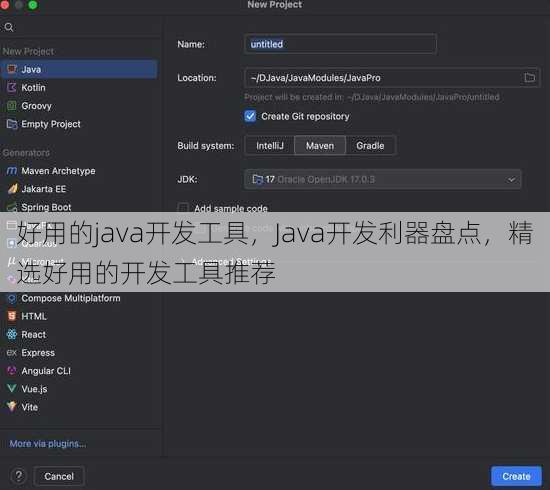
Task: Click the Compose Multiplatform icon
Action: [x=12, y=298]
